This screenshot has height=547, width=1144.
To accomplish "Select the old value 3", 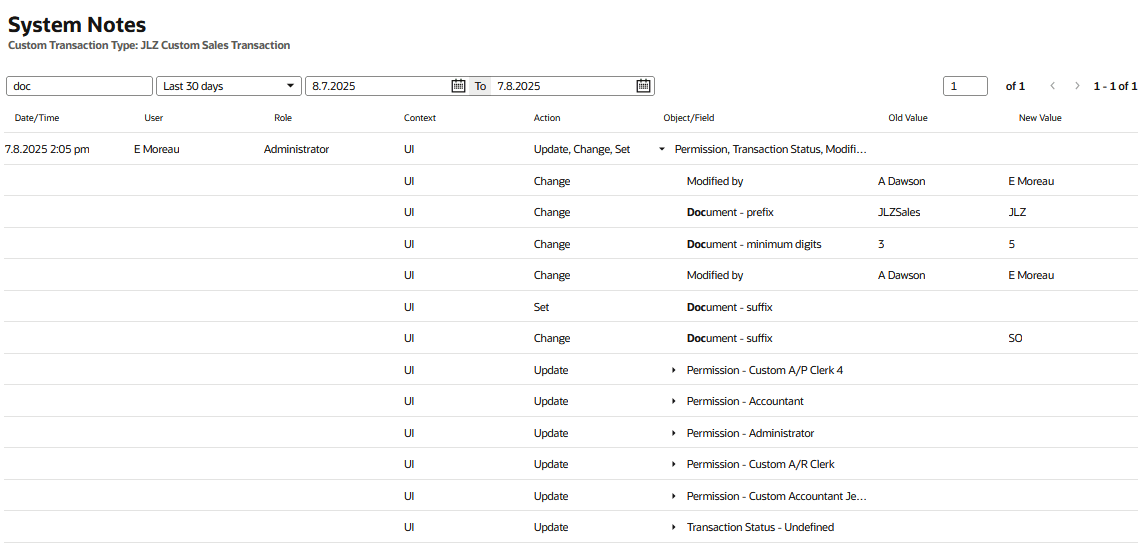I will pyautogui.click(x=881, y=244).
